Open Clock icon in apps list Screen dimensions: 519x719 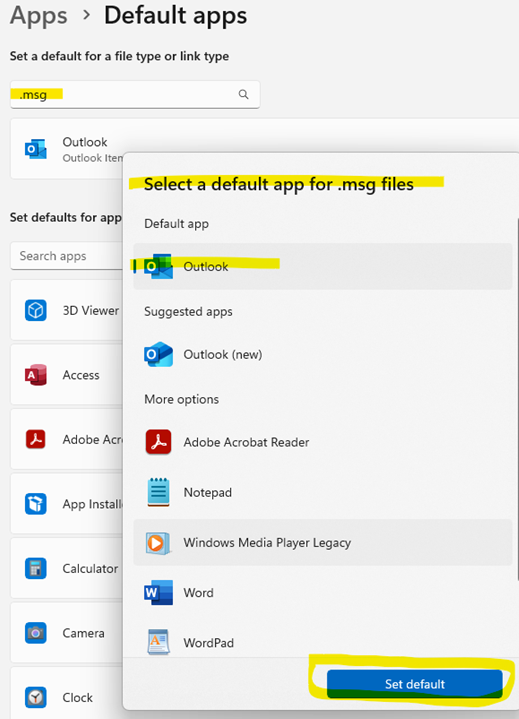(x=35, y=697)
